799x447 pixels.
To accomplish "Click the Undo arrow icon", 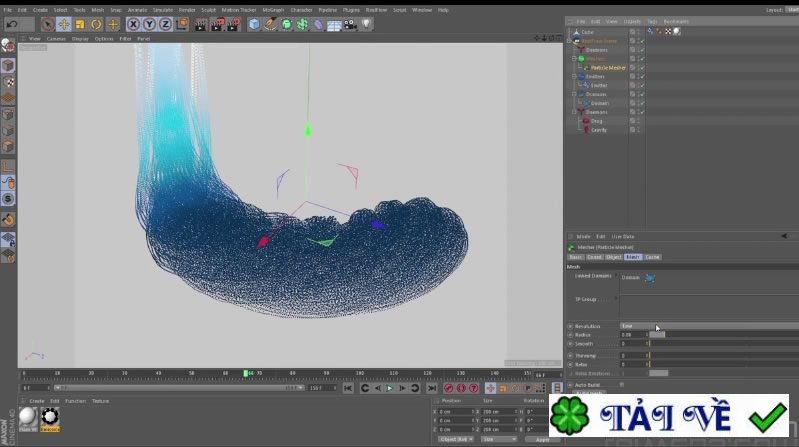I will [x=12, y=24].
